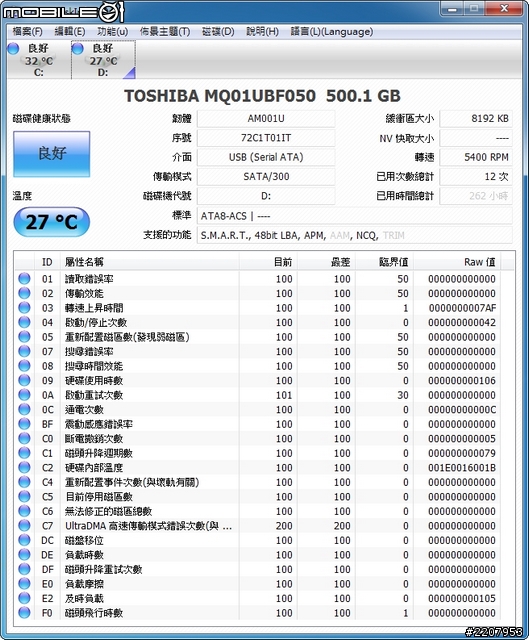
Task: Click the status icon for attribute C1 磁頭升降週期數
Action: point(24,453)
